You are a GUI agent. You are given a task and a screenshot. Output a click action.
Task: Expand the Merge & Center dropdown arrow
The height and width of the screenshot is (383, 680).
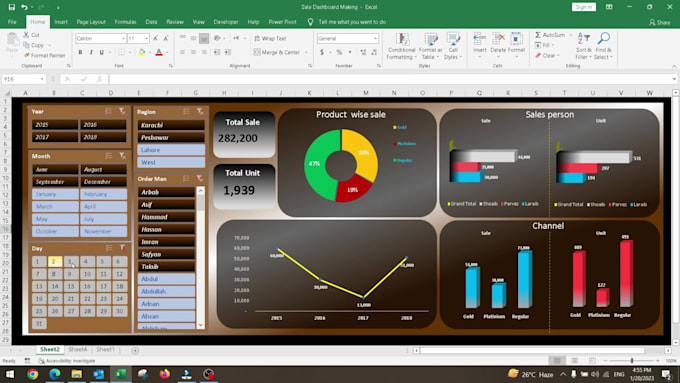pos(306,52)
